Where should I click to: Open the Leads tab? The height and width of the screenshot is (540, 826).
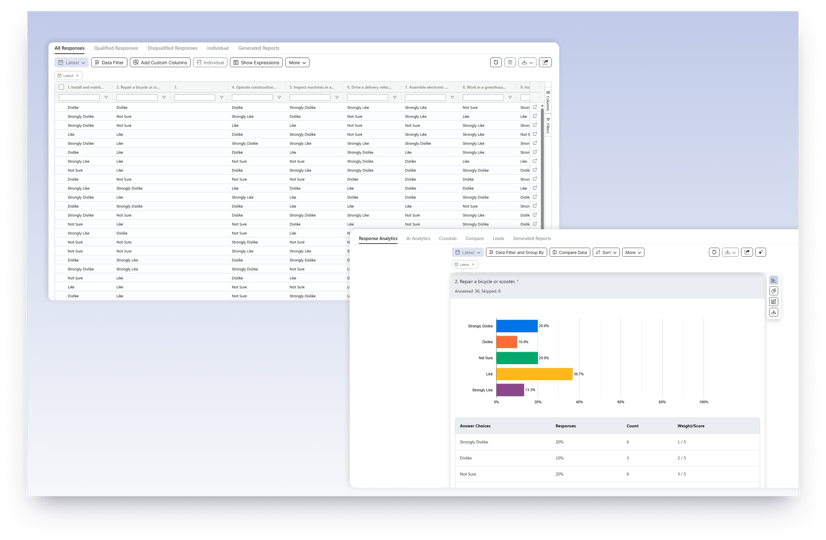498,239
